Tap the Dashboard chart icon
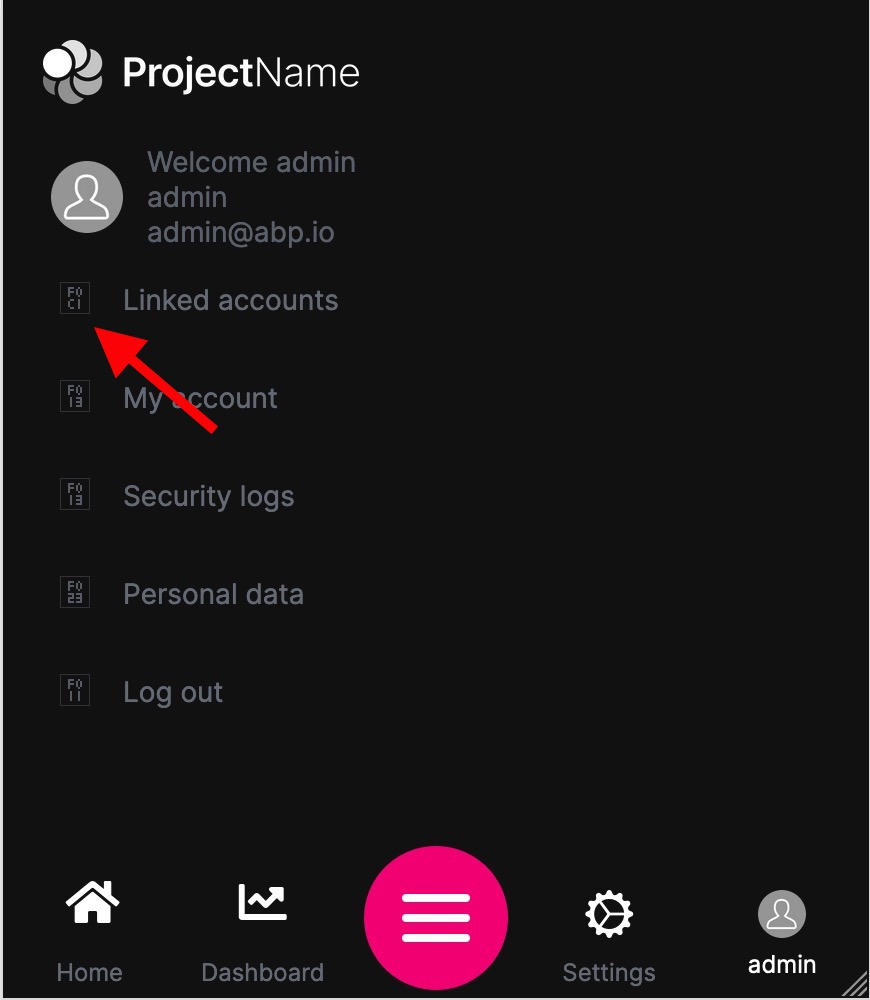Image resolution: width=870 pixels, height=1000 pixels. coord(262,903)
